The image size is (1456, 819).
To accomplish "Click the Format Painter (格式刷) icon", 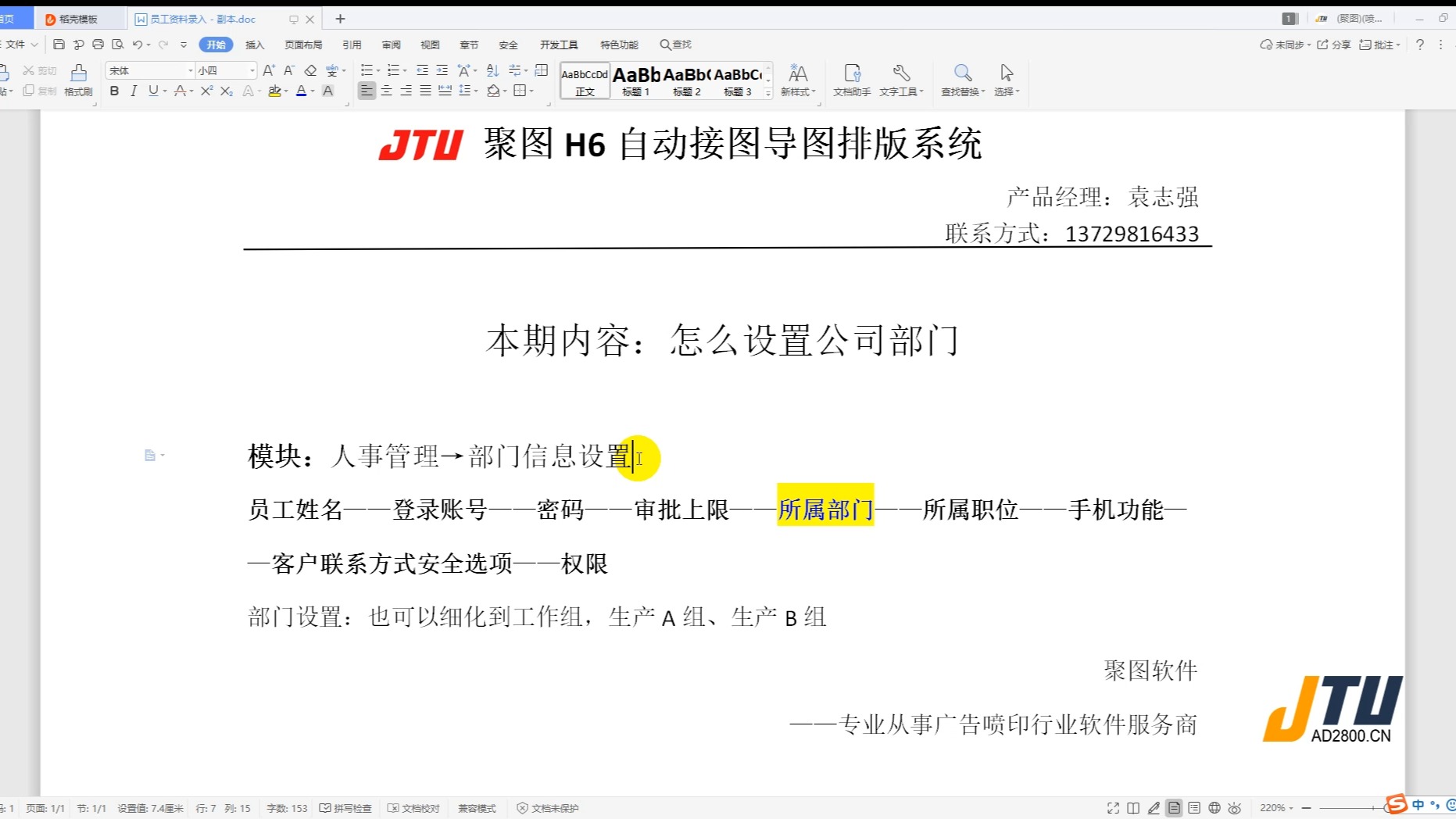I will [x=78, y=80].
